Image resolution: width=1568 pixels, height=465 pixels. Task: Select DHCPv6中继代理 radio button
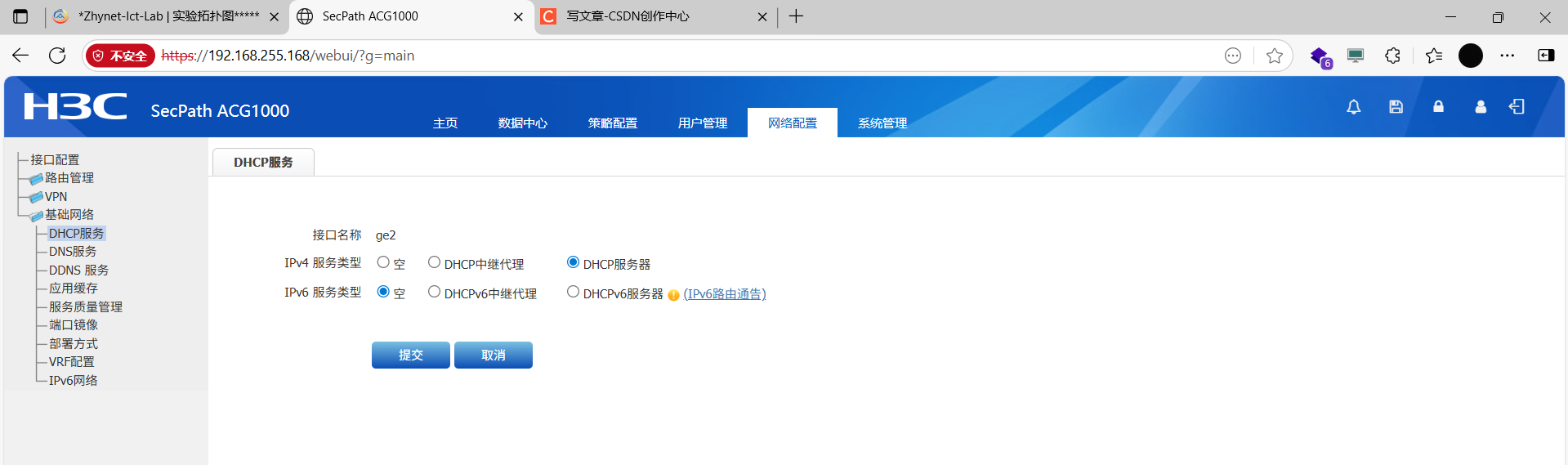tap(434, 292)
